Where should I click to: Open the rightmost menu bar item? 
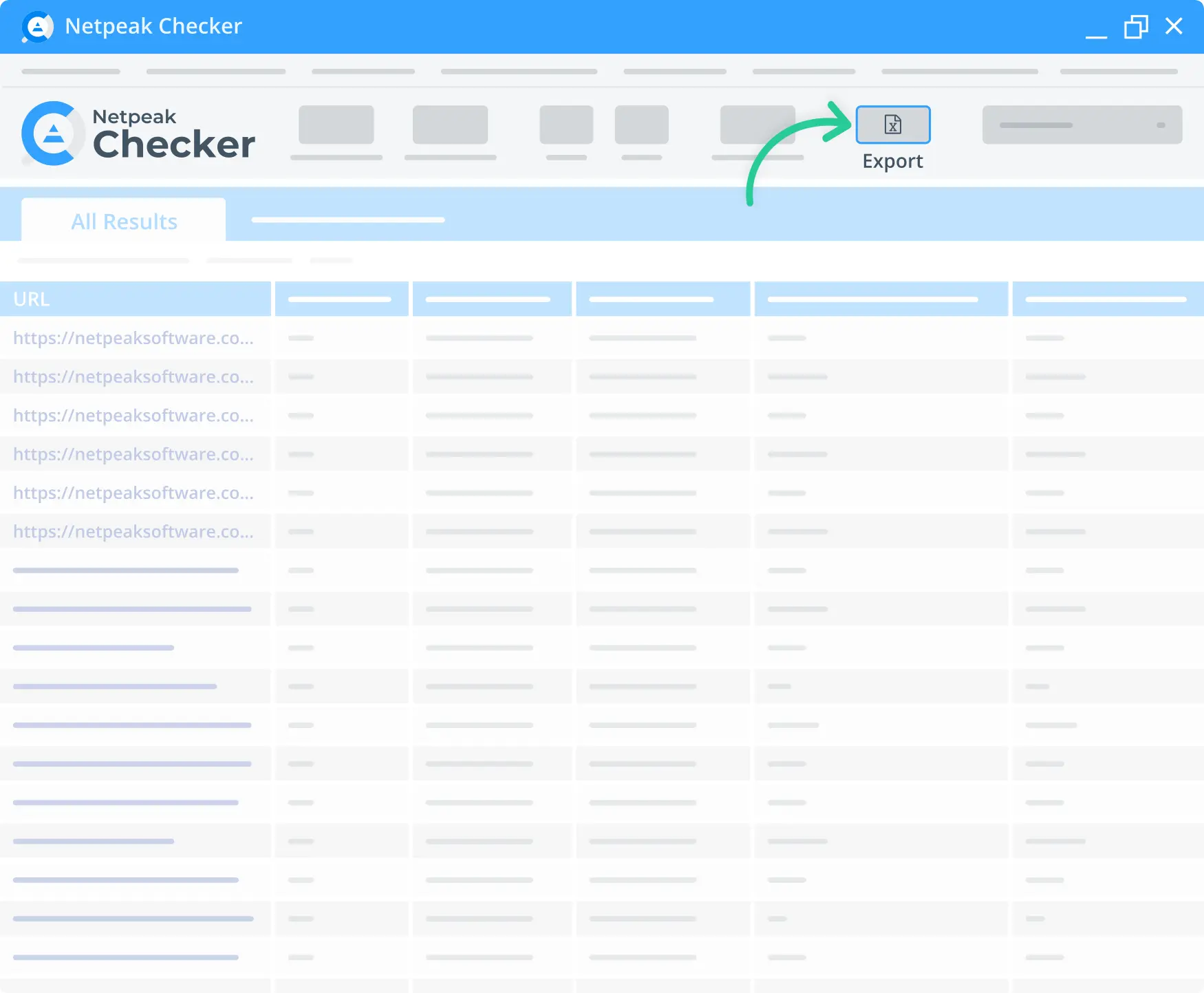click(1119, 71)
